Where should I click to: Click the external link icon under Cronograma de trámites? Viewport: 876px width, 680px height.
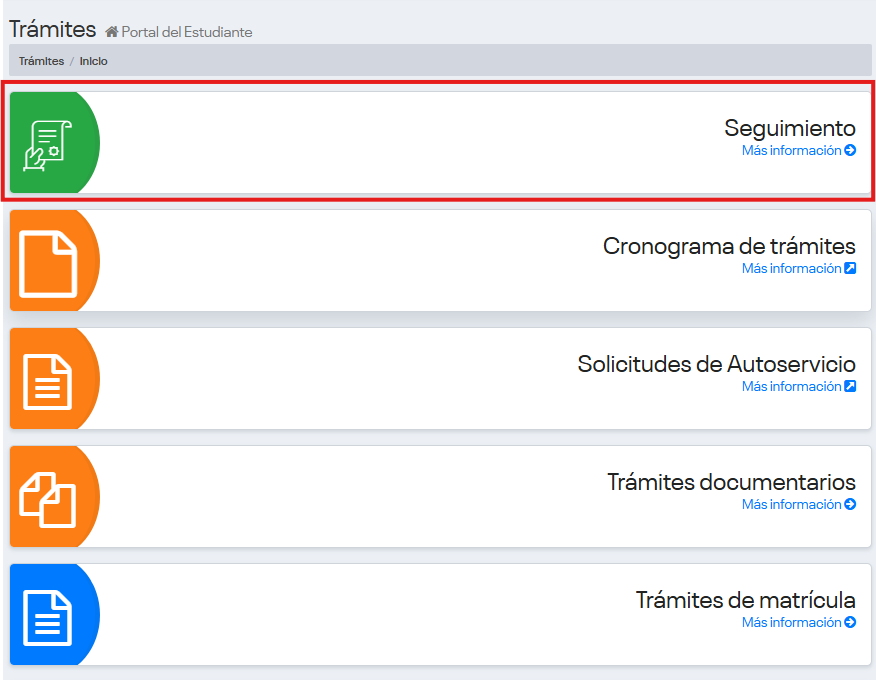pos(850,269)
